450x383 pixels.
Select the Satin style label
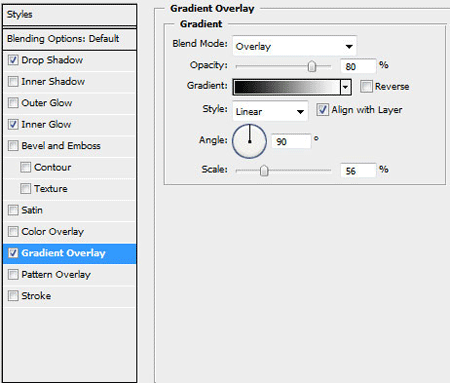[x=32, y=210]
